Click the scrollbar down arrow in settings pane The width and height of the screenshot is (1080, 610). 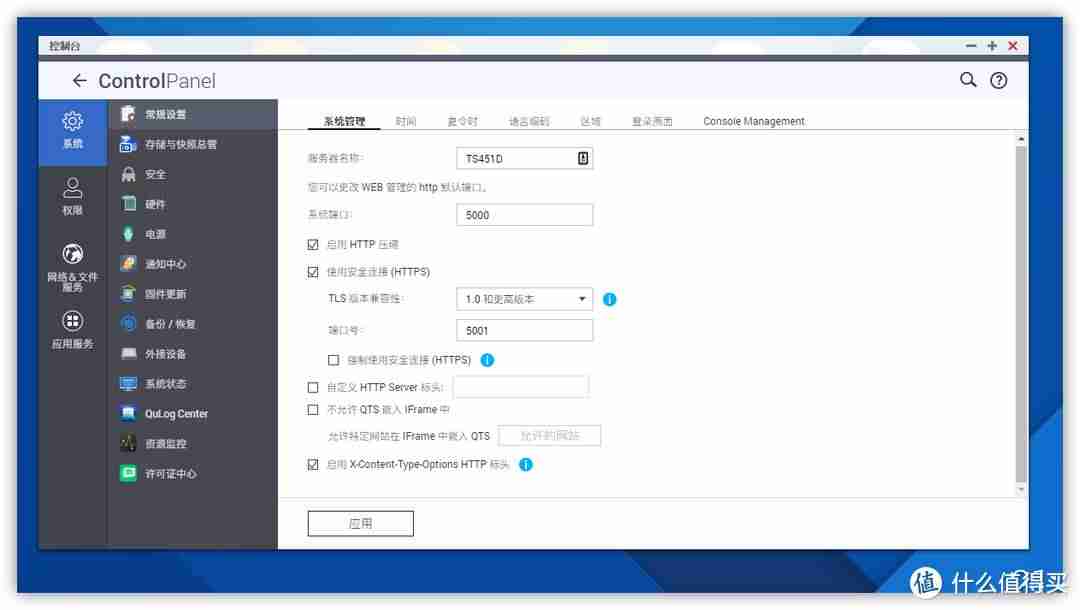point(1021,490)
